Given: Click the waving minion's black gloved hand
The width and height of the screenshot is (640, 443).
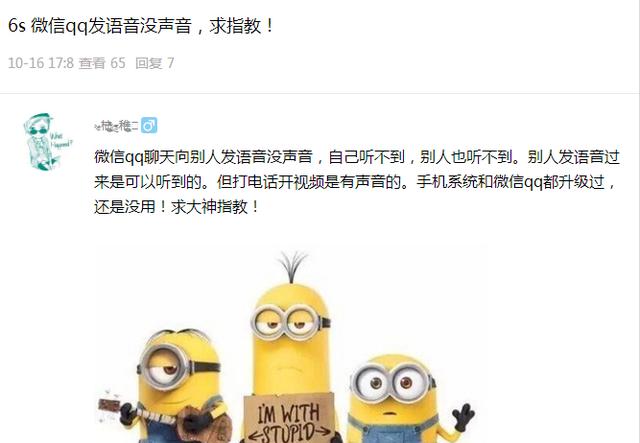Looking at the screenshot, I should click(x=463, y=417).
